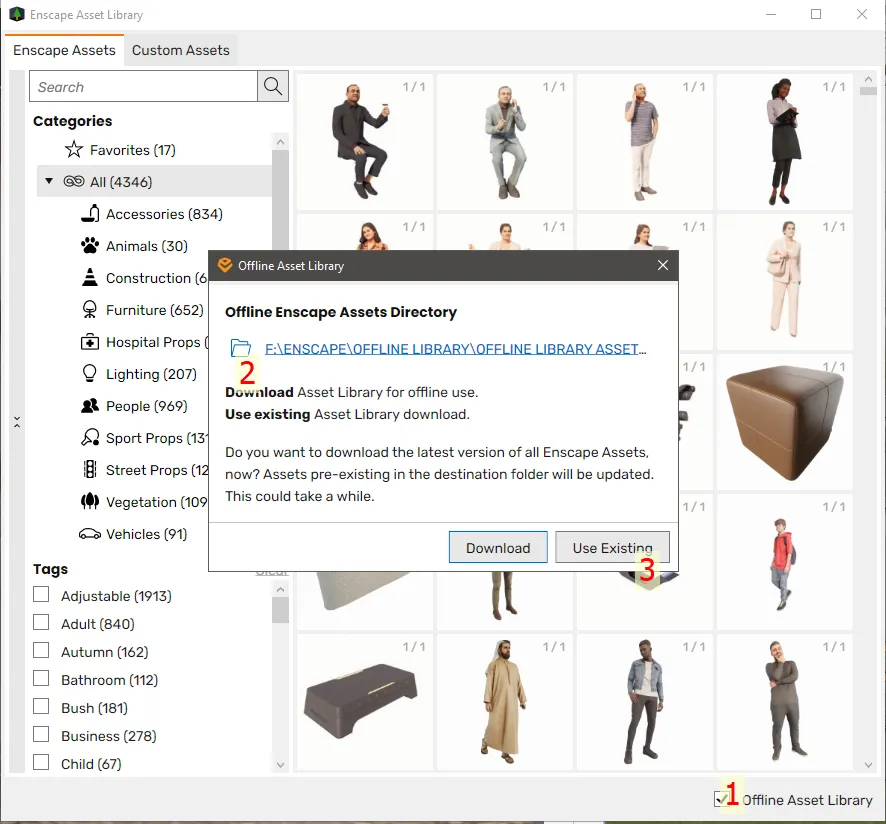This screenshot has width=886, height=824.
Task: Collapse the All (4346) category tree
Action: coord(49,181)
